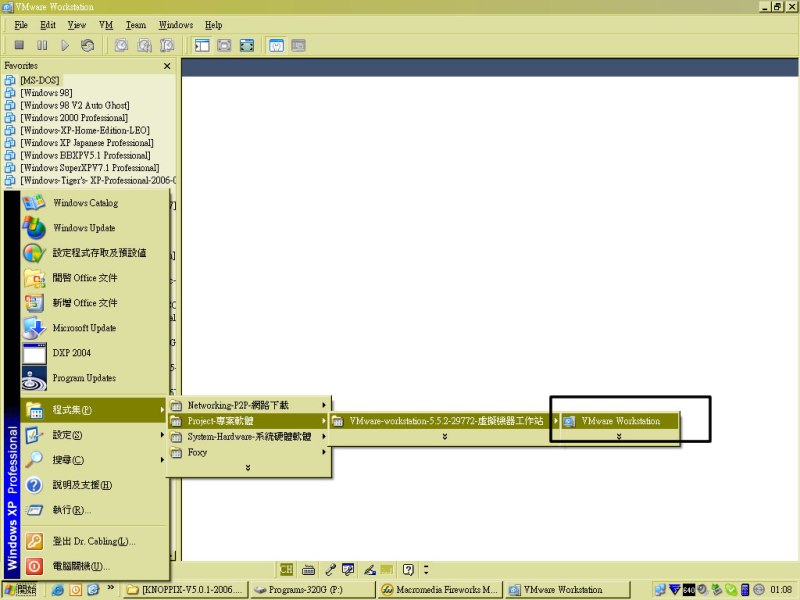
Task: Open the Snapshot Manager toolbar icon
Action: pyautogui.click(x=167, y=45)
